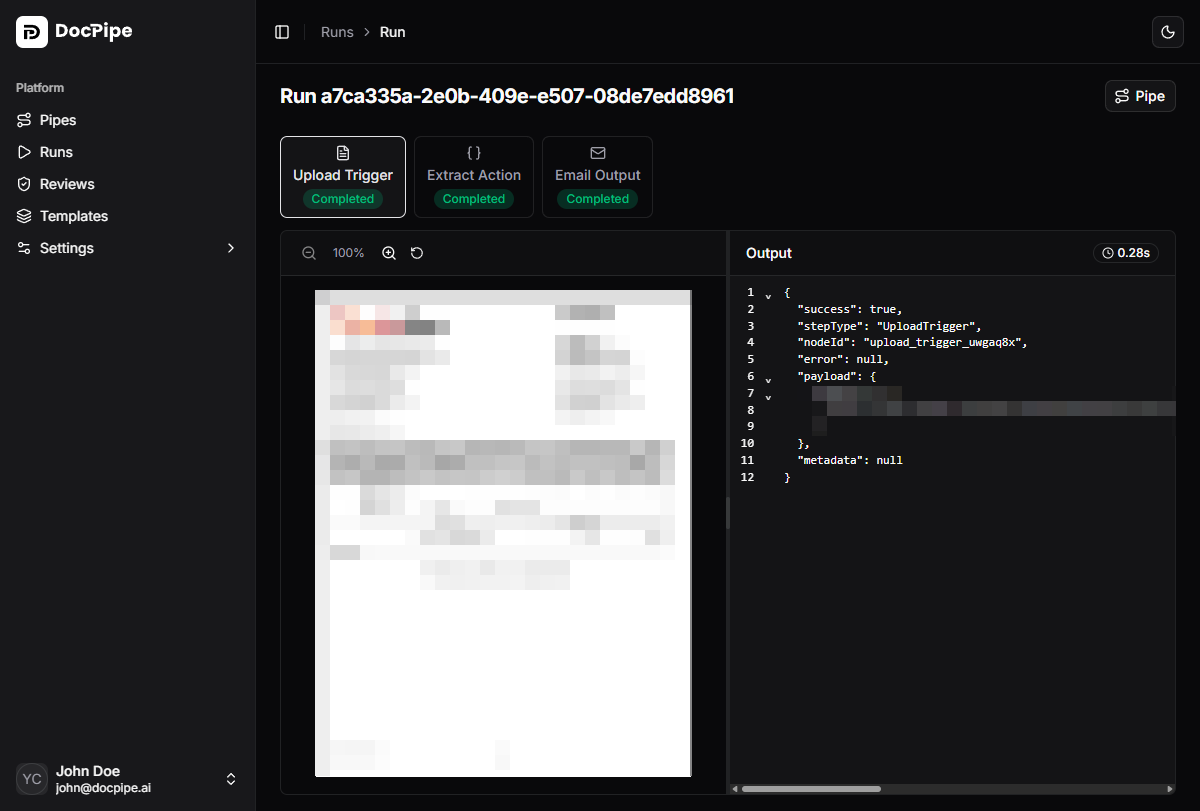Open the Pipe button top right

point(1139,96)
